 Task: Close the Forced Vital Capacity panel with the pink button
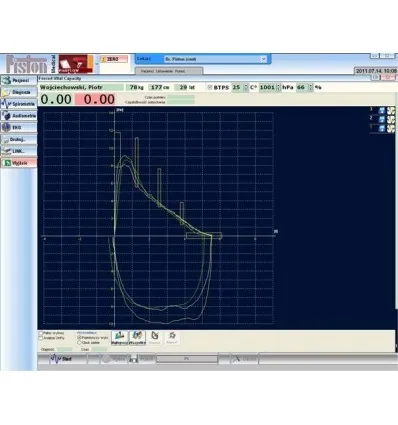tap(388, 78)
